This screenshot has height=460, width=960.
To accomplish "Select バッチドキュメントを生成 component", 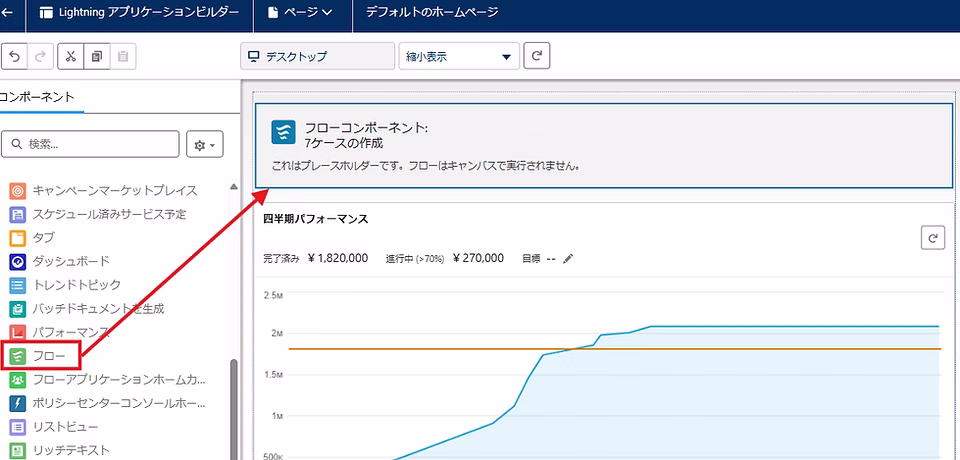I will point(88,308).
